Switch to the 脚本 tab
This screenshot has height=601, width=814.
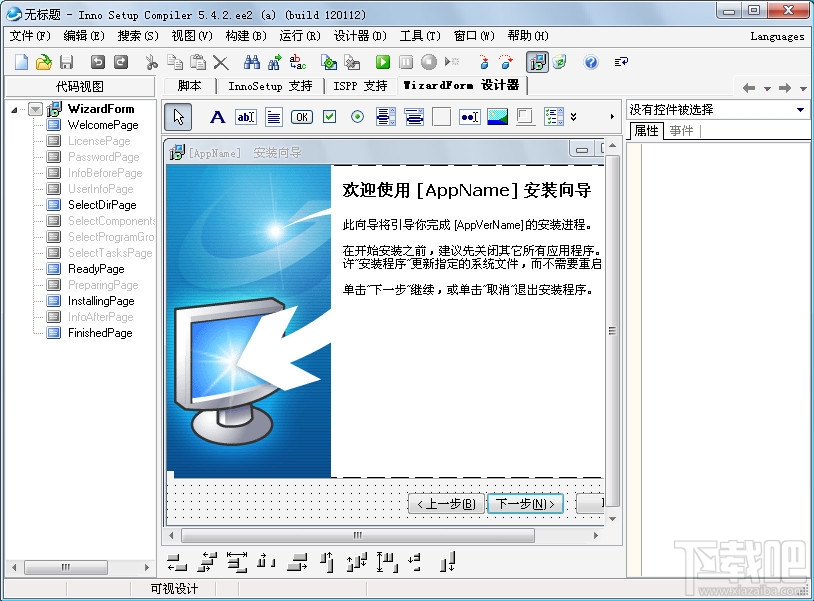(x=192, y=85)
